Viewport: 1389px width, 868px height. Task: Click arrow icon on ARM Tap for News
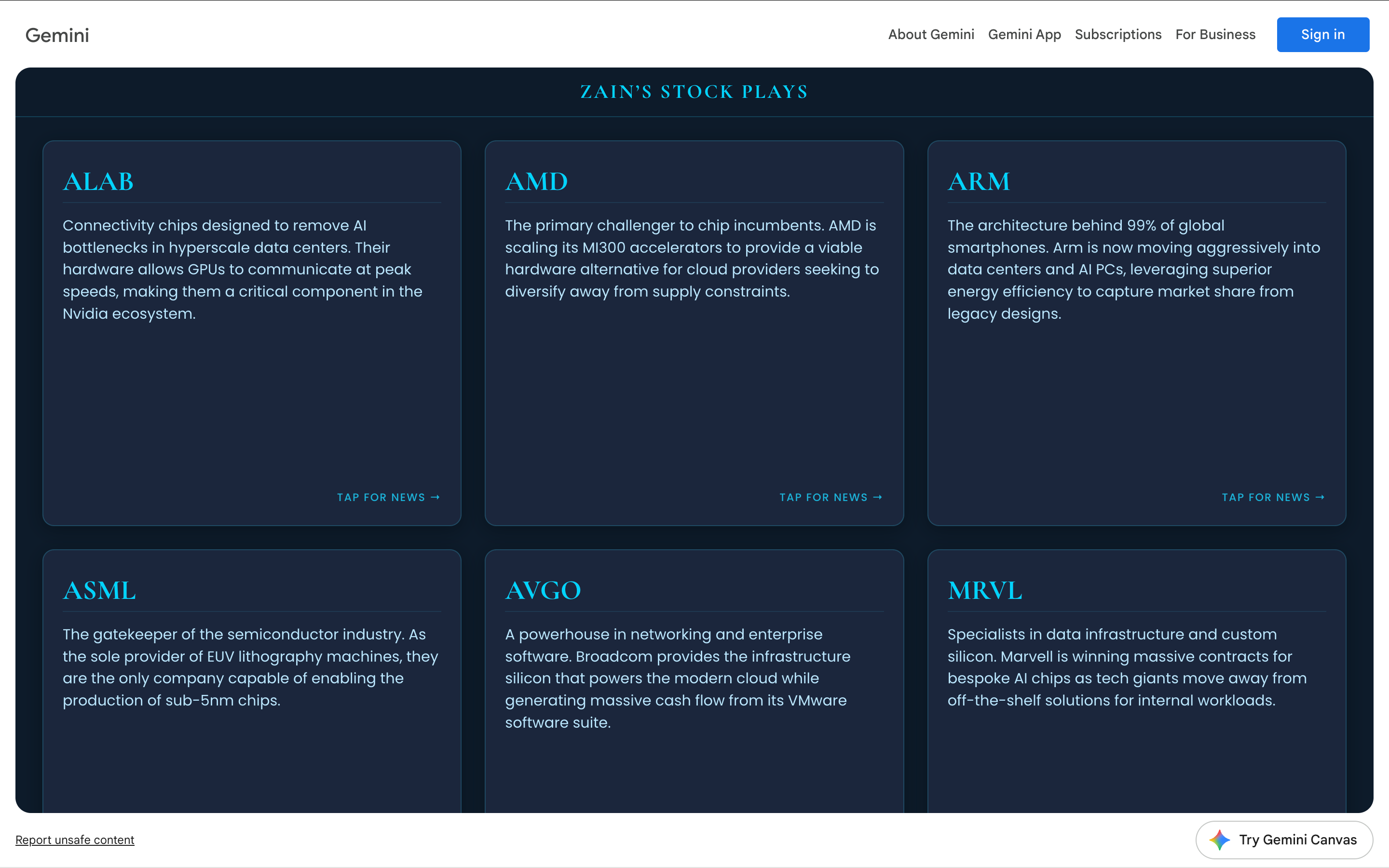[x=1320, y=497]
